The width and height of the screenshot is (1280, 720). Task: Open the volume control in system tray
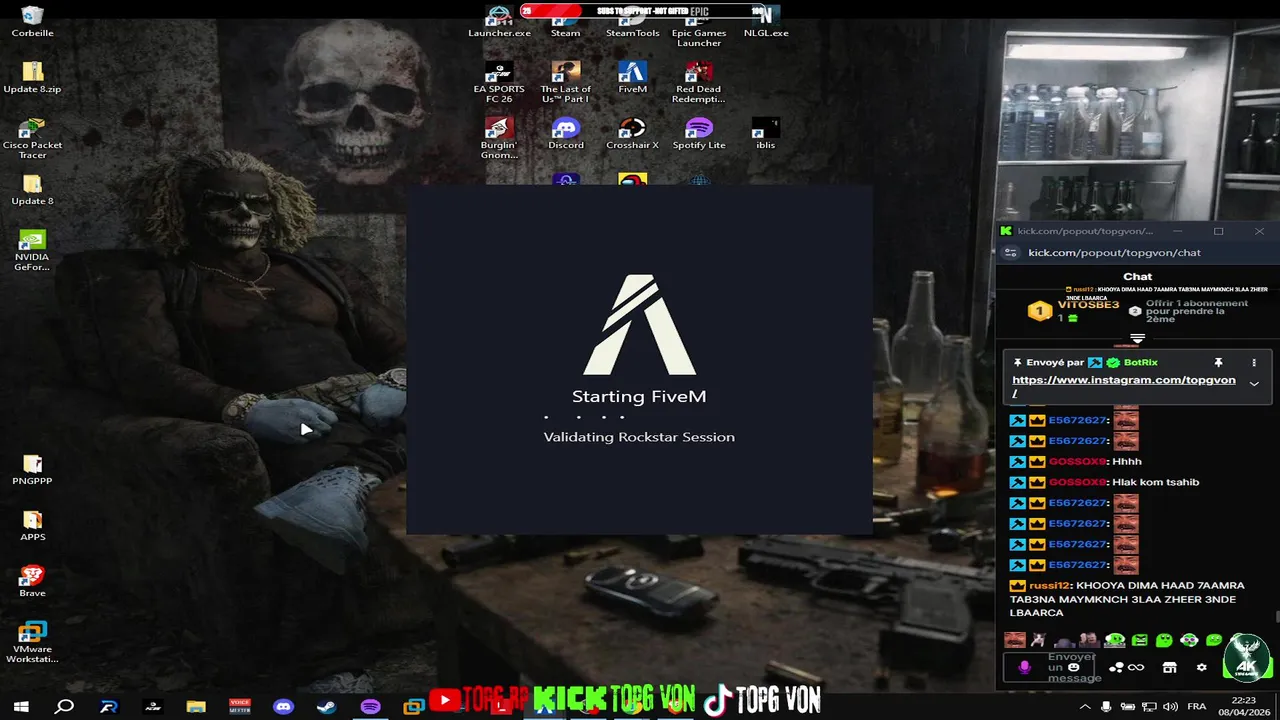point(1169,706)
